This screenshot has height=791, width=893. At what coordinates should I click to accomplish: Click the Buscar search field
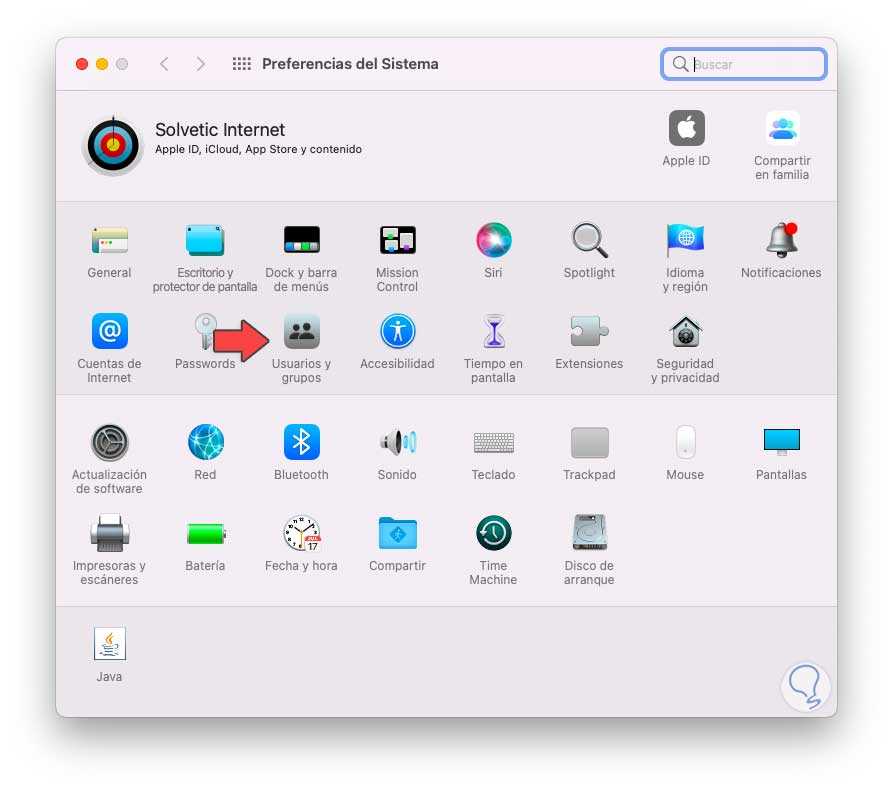(744, 64)
